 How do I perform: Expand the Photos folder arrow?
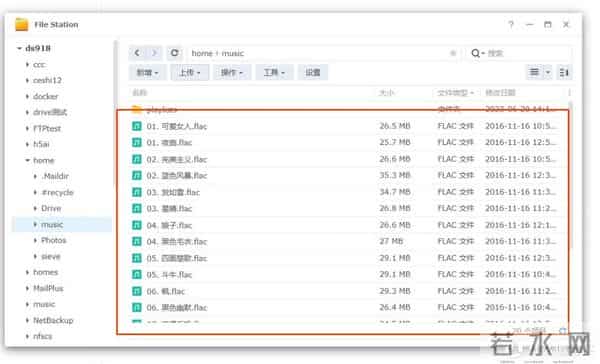[x=35, y=240]
